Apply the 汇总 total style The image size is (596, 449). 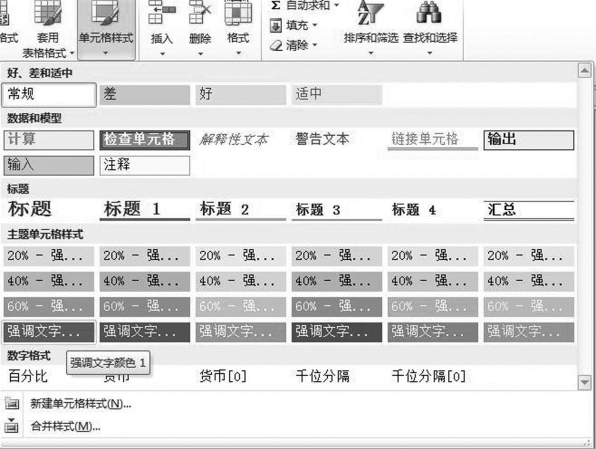coord(529,210)
